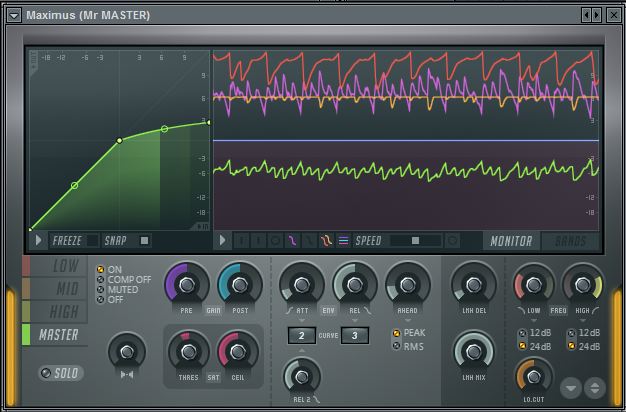Click the stereo separation knob
The image size is (626, 412).
click(x=127, y=353)
